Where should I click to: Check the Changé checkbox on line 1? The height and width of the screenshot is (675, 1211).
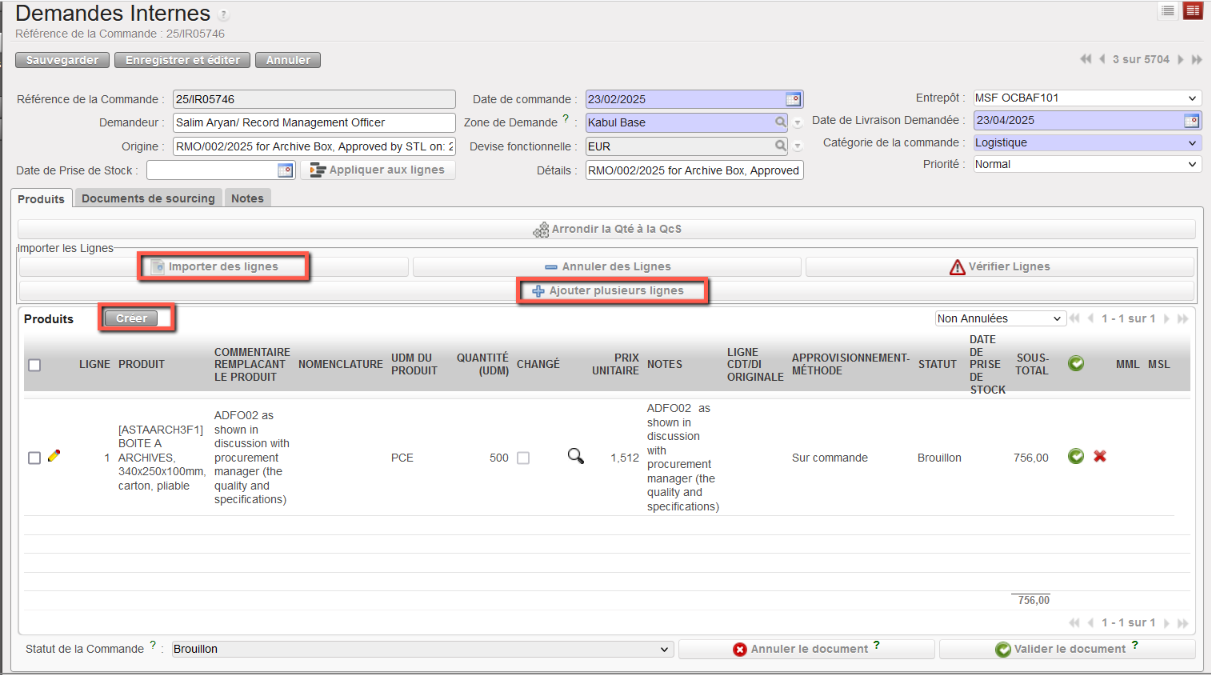pyautogui.click(x=523, y=458)
